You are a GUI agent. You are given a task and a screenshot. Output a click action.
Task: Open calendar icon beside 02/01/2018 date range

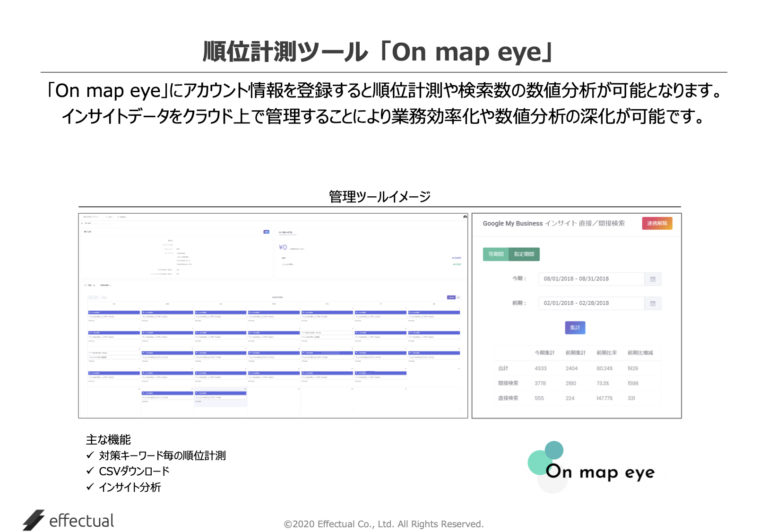pos(652,303)
